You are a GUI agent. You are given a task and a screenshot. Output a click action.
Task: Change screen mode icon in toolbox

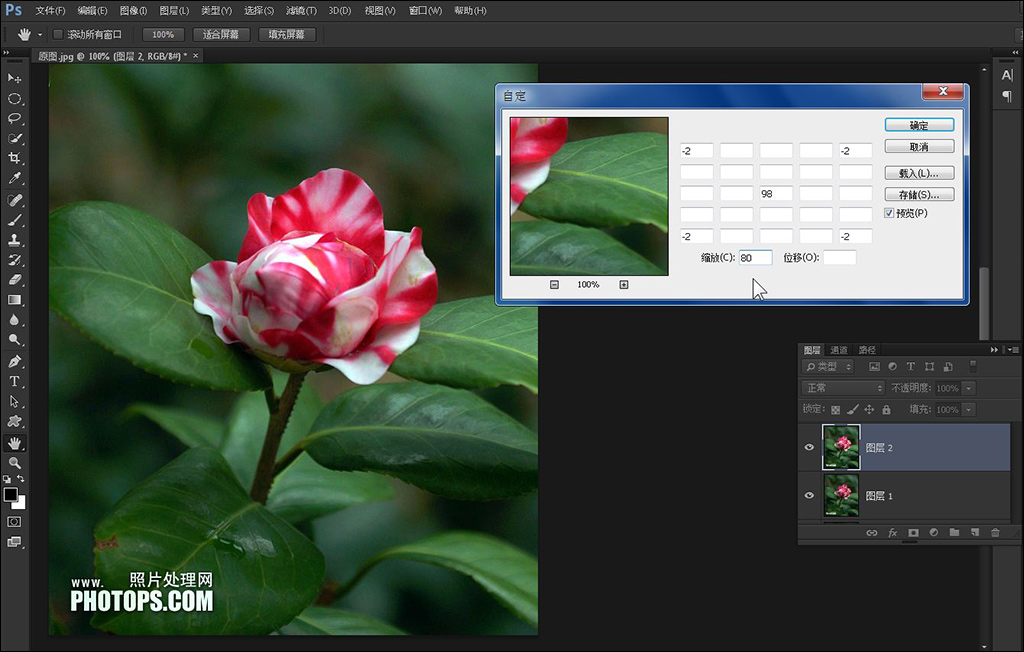click(x=14, y=542)
